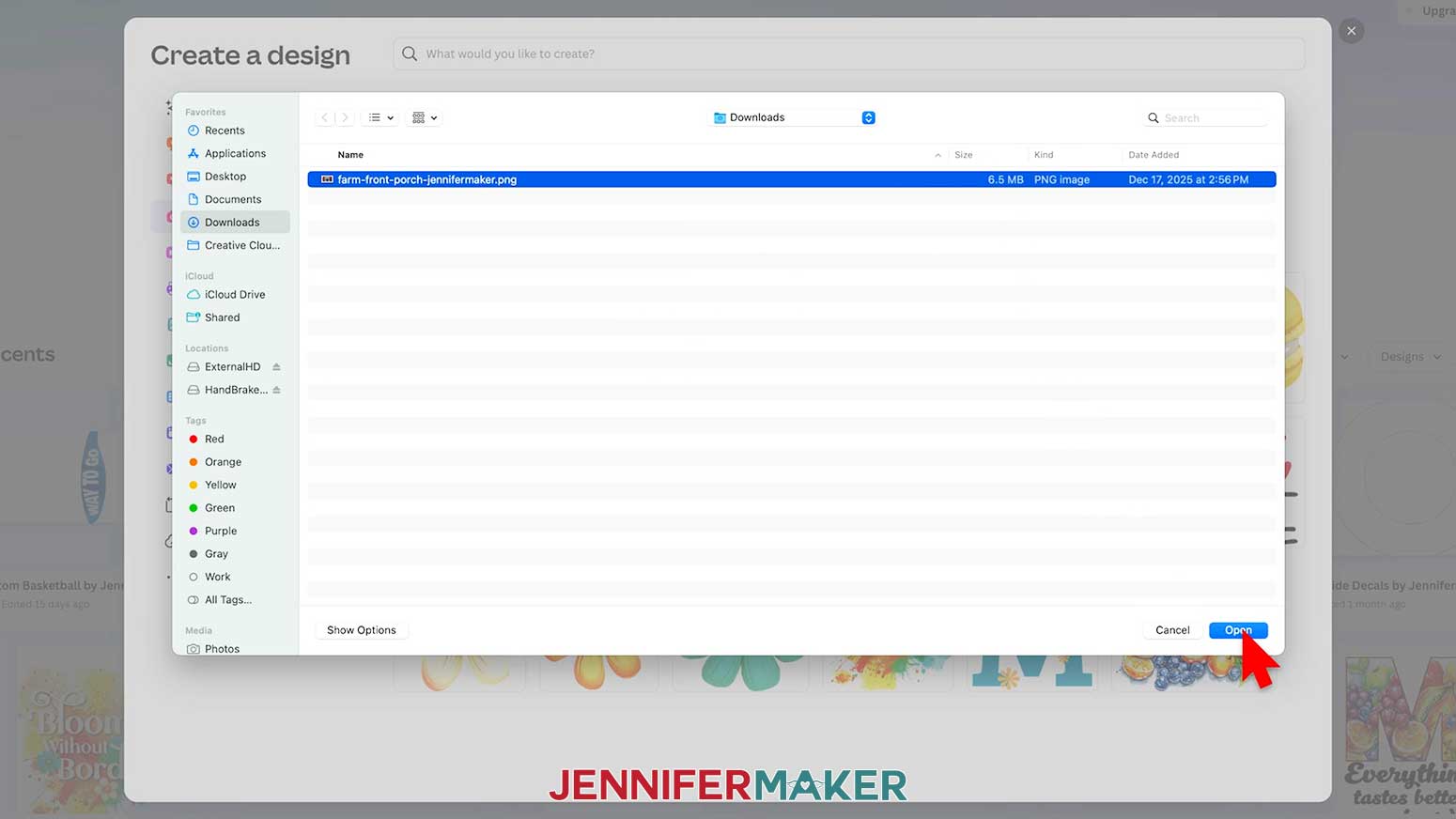
Task: Toggle sort direction arrow in Name header
Action: [937, 155]
